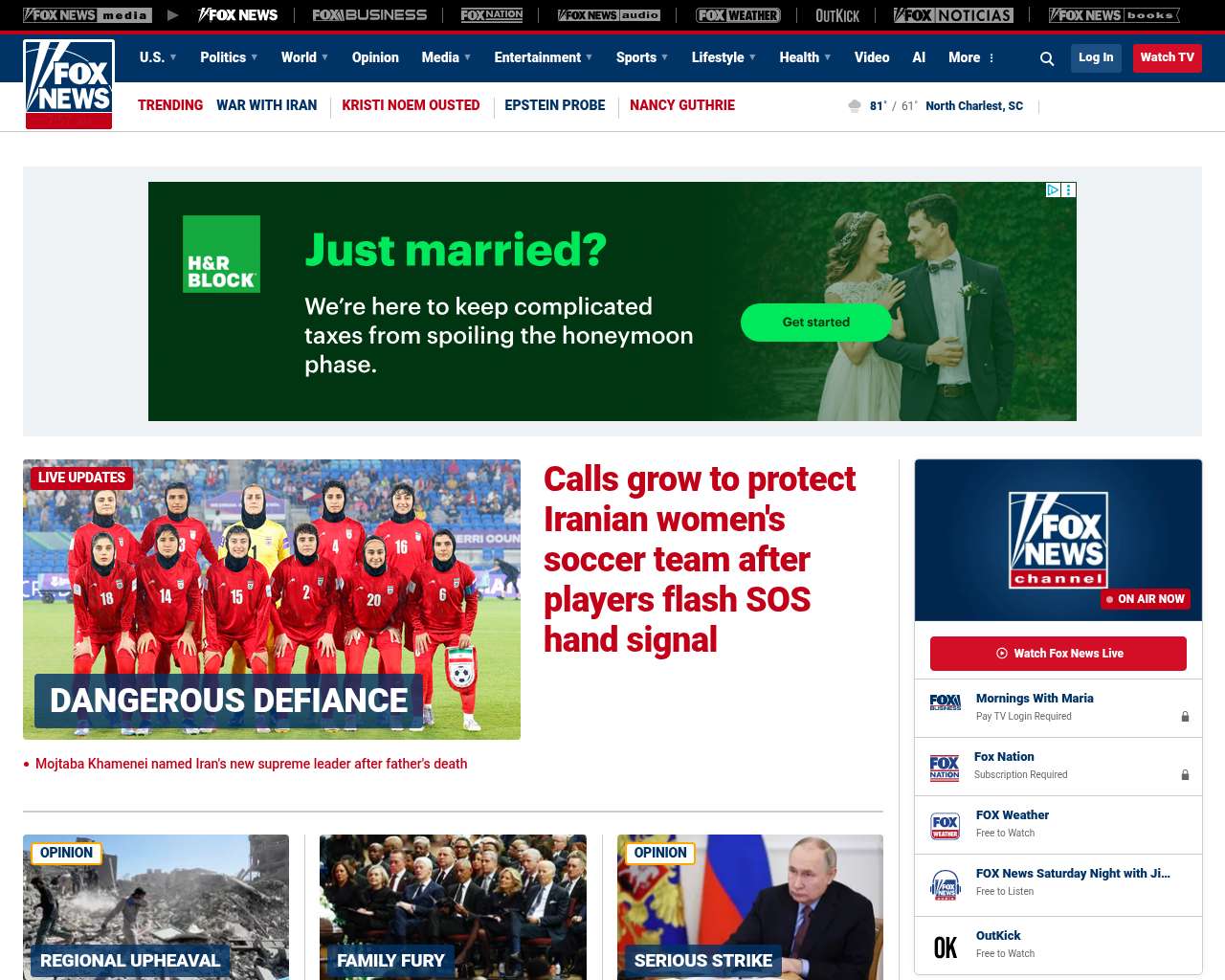Click the AdChoices icon on the ad
The height and width of the screenshot is (980, 1225).
click(x=1053, y=189)
